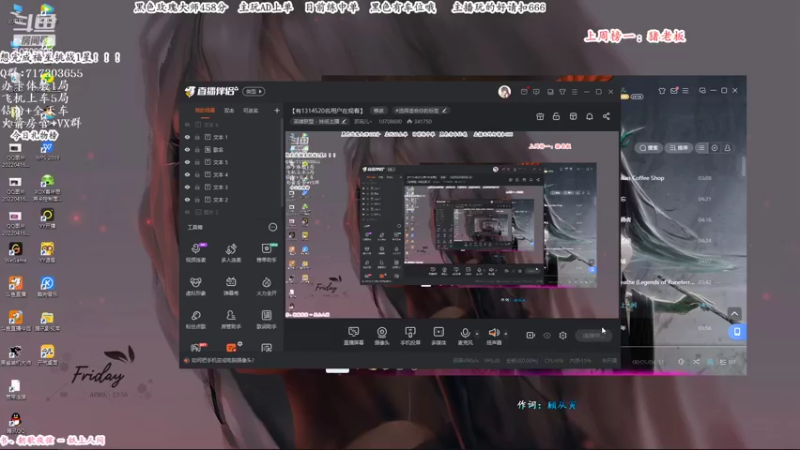
Task: Open the stream tag selector
Action: [x=420, y=110]
